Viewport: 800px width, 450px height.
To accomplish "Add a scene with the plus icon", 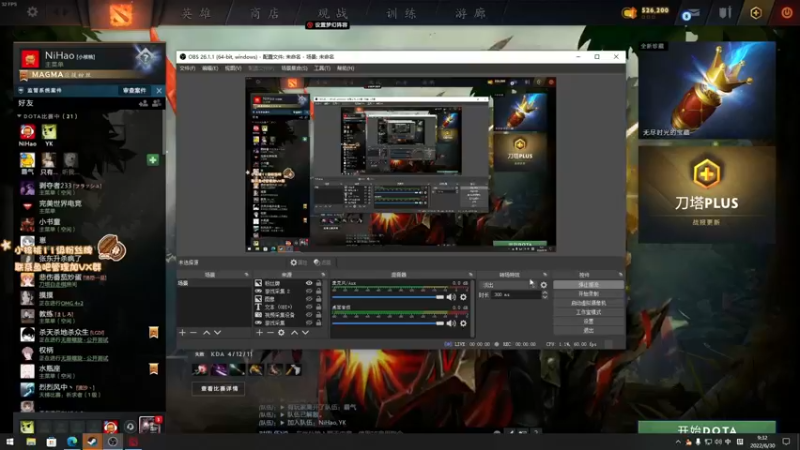I will (182, 333).
